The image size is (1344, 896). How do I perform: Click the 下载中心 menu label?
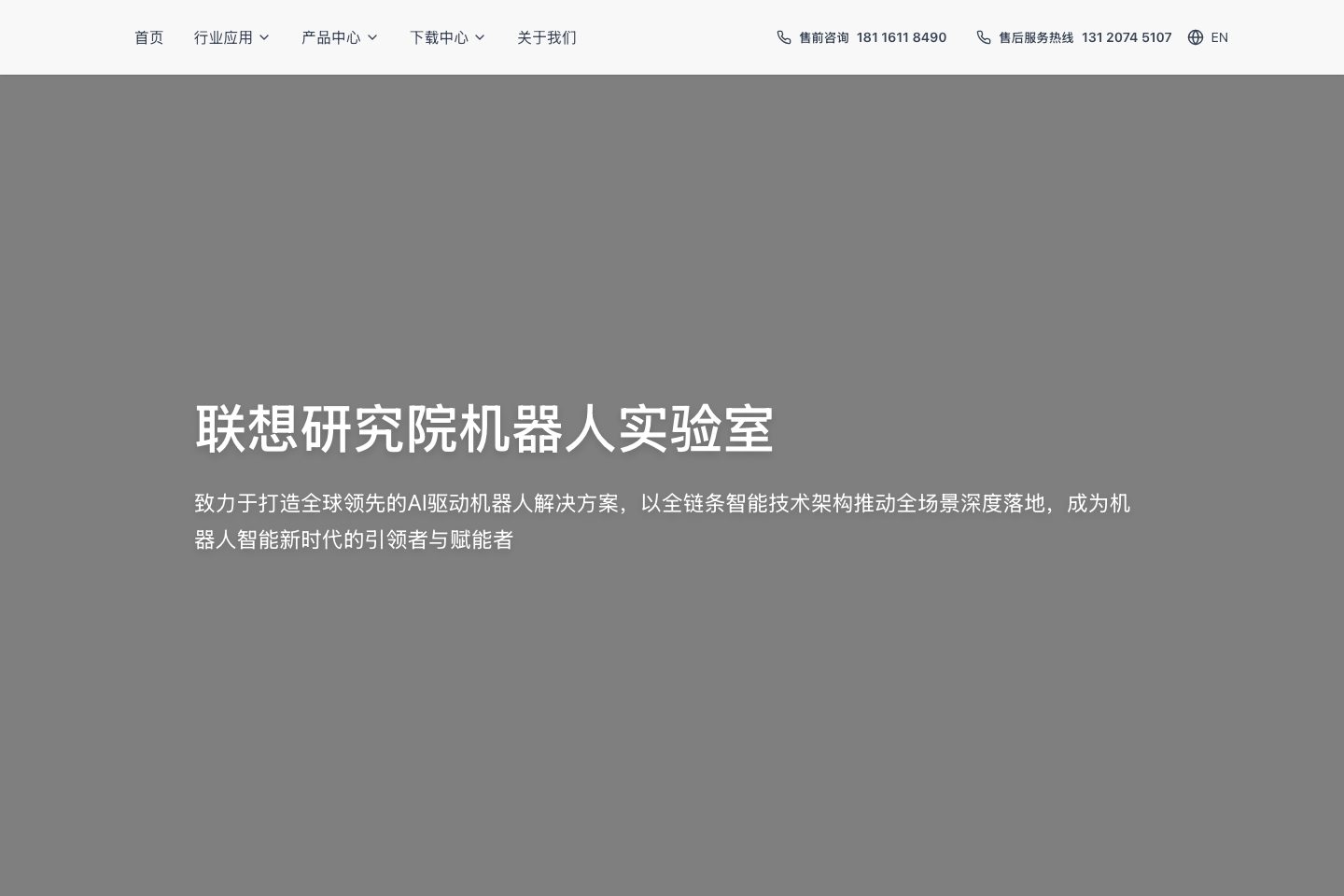tap(439, 37)
